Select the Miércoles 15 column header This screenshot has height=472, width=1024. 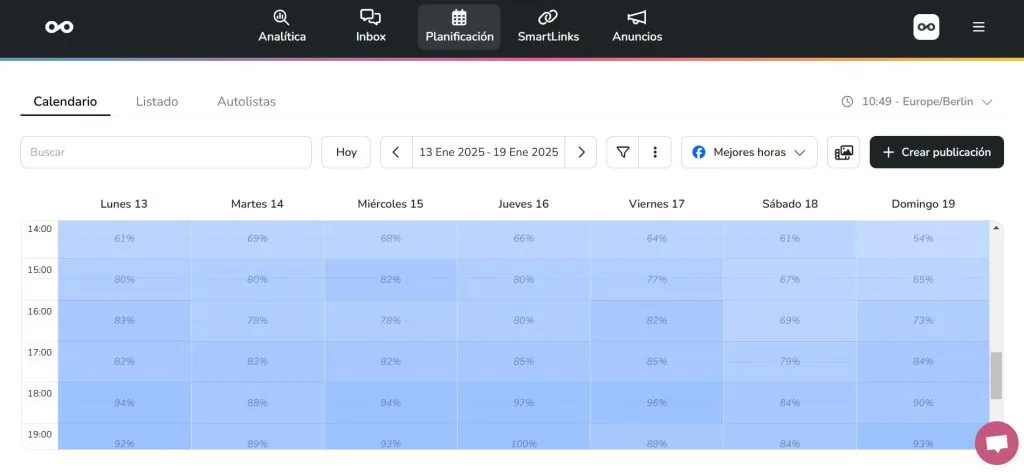pyautogui.click(x=391, y=204)
